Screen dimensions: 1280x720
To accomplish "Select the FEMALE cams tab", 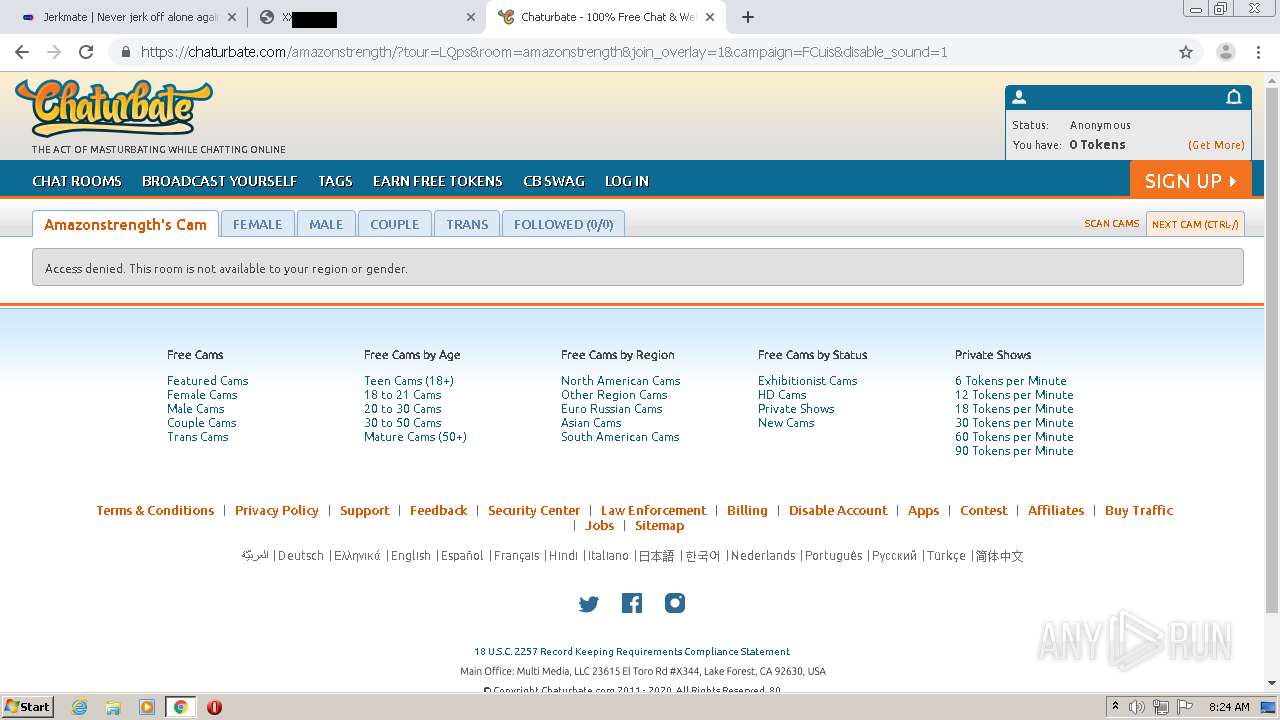I will tap(258, 224).
